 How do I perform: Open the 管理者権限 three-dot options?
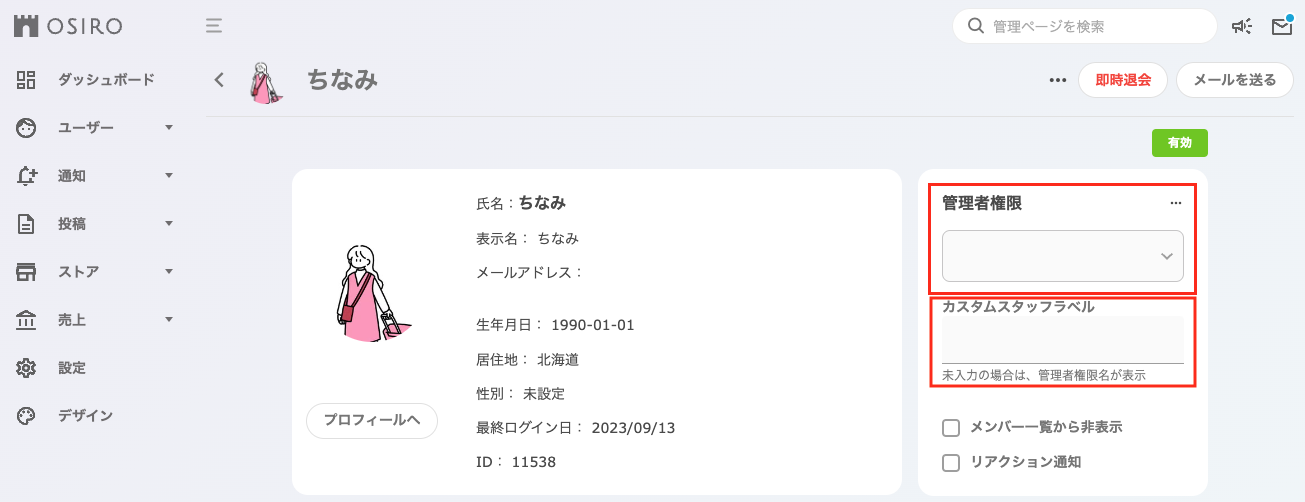pos(1176,203)
